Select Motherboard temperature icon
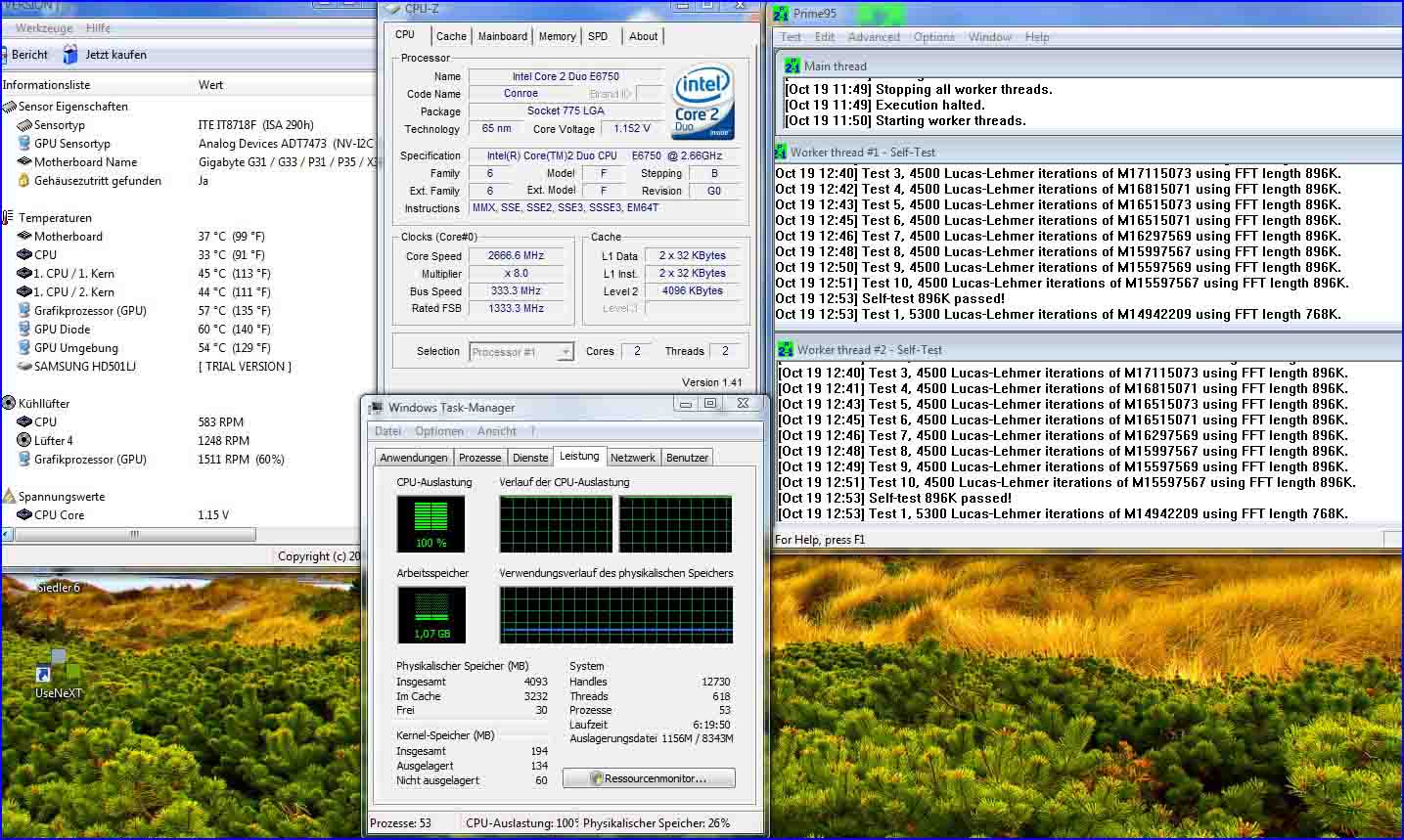The width and height of the screenshot is (1404, 840). coord(24,237)
